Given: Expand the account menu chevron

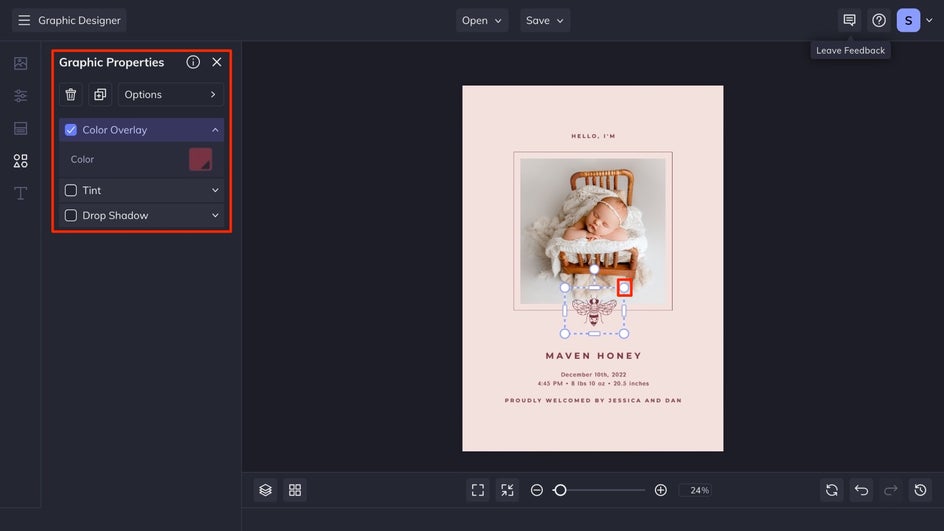Looking at the screenshot, I should tap(930, 20).
